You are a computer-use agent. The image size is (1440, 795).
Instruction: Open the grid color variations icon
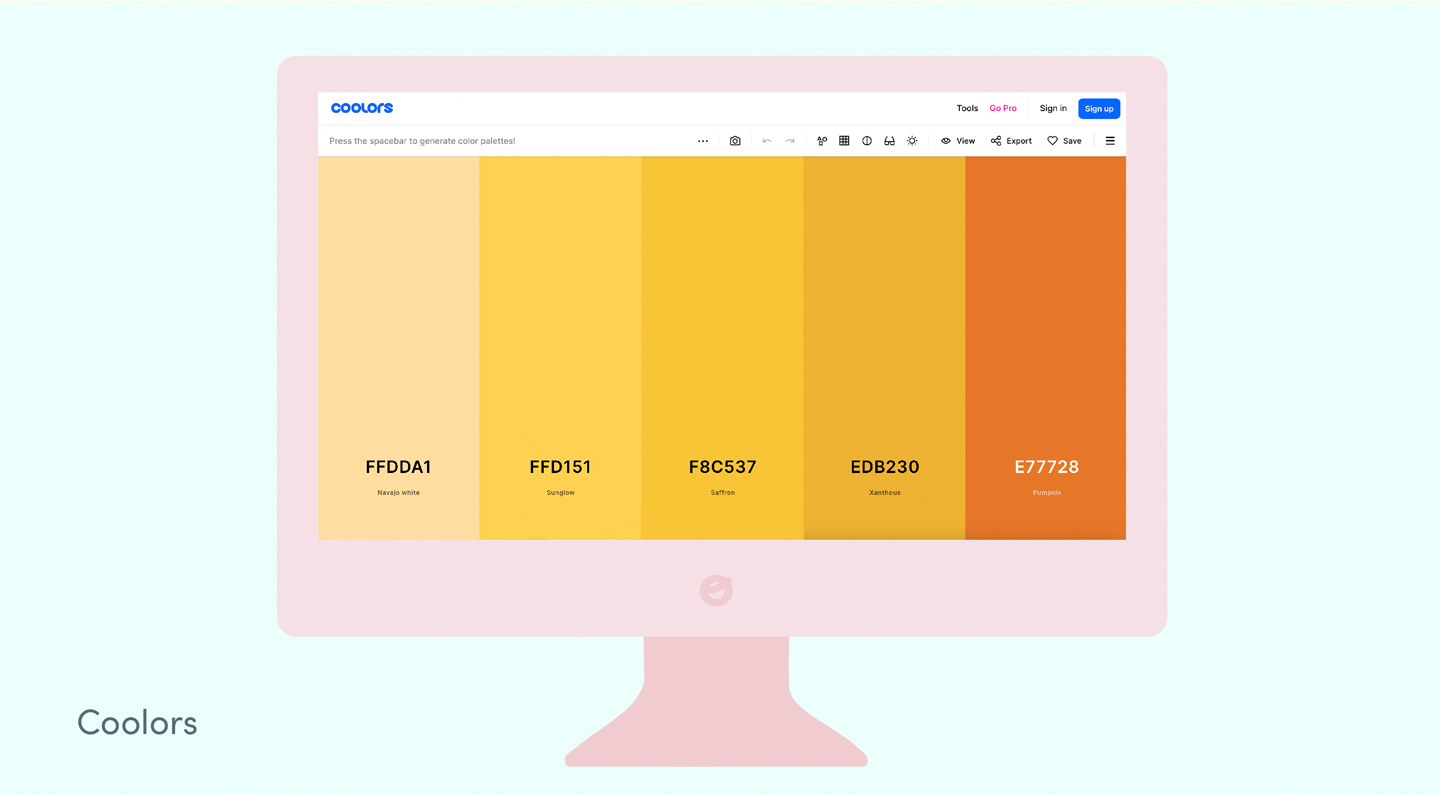pos(844,141)
